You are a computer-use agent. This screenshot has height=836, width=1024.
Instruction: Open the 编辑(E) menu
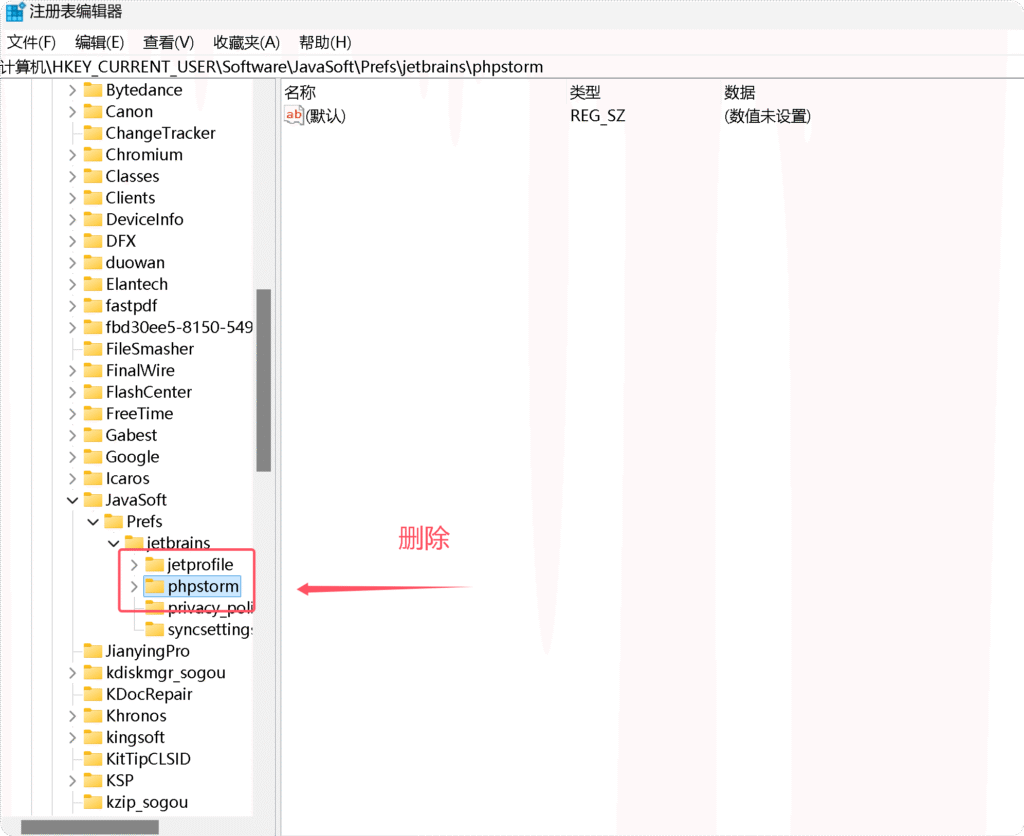[x=99, y=42]
